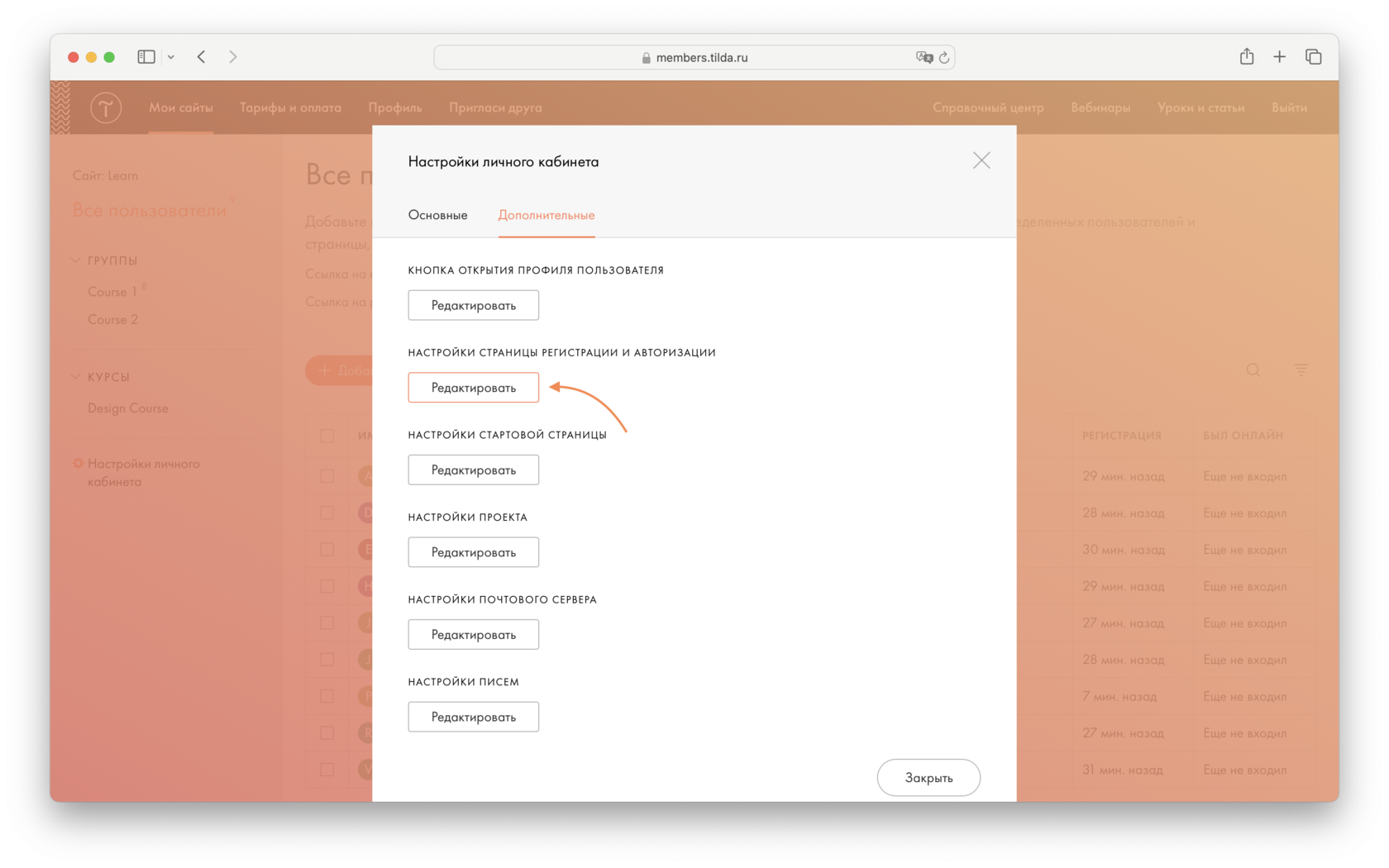Collapse the КУРСЫ section chevron
1389x868 pixels.
tap(76, 377)
